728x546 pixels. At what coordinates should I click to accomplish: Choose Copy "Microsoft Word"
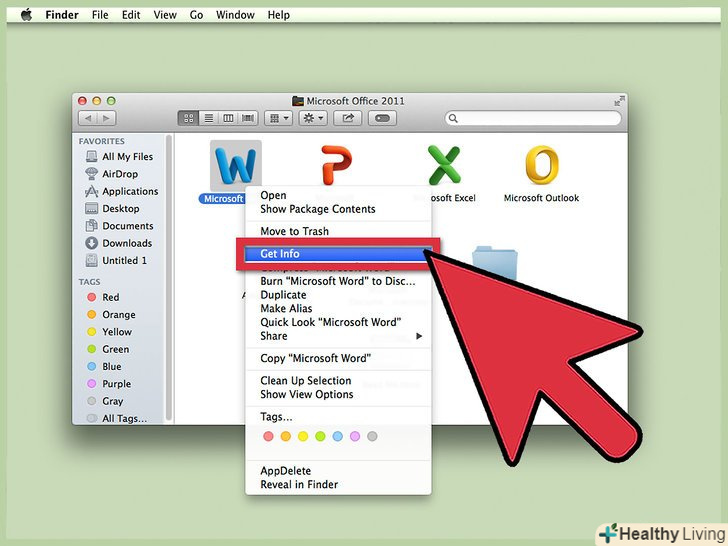pos(338,358)
